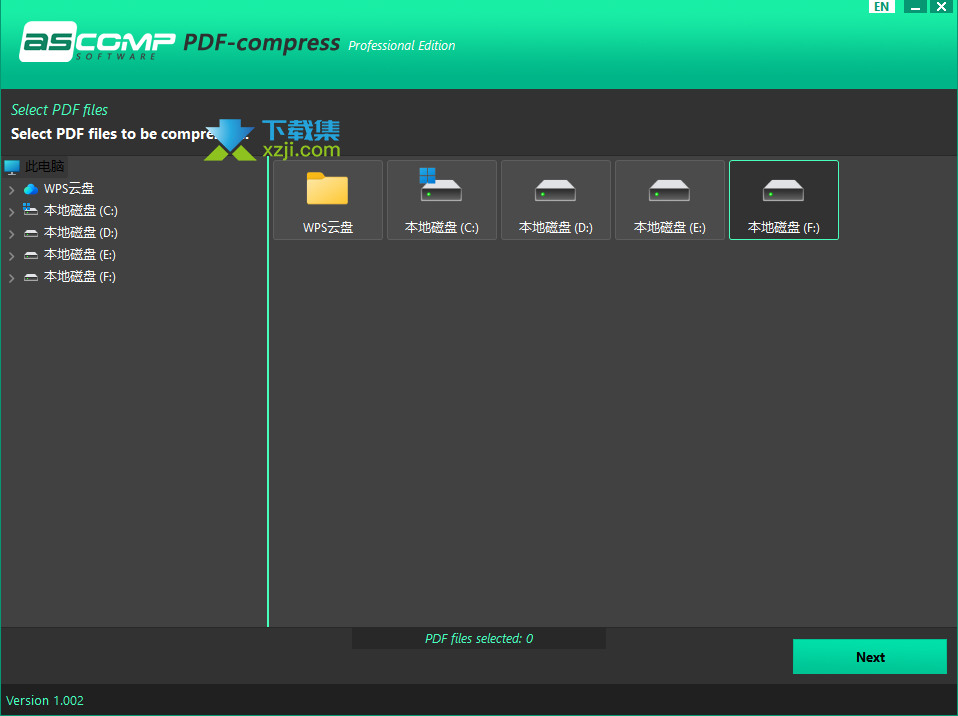Viewport: 958px width, 716px height.
Task: Open the 本地磁盘 (F:) drive tile
Action: 784,200
